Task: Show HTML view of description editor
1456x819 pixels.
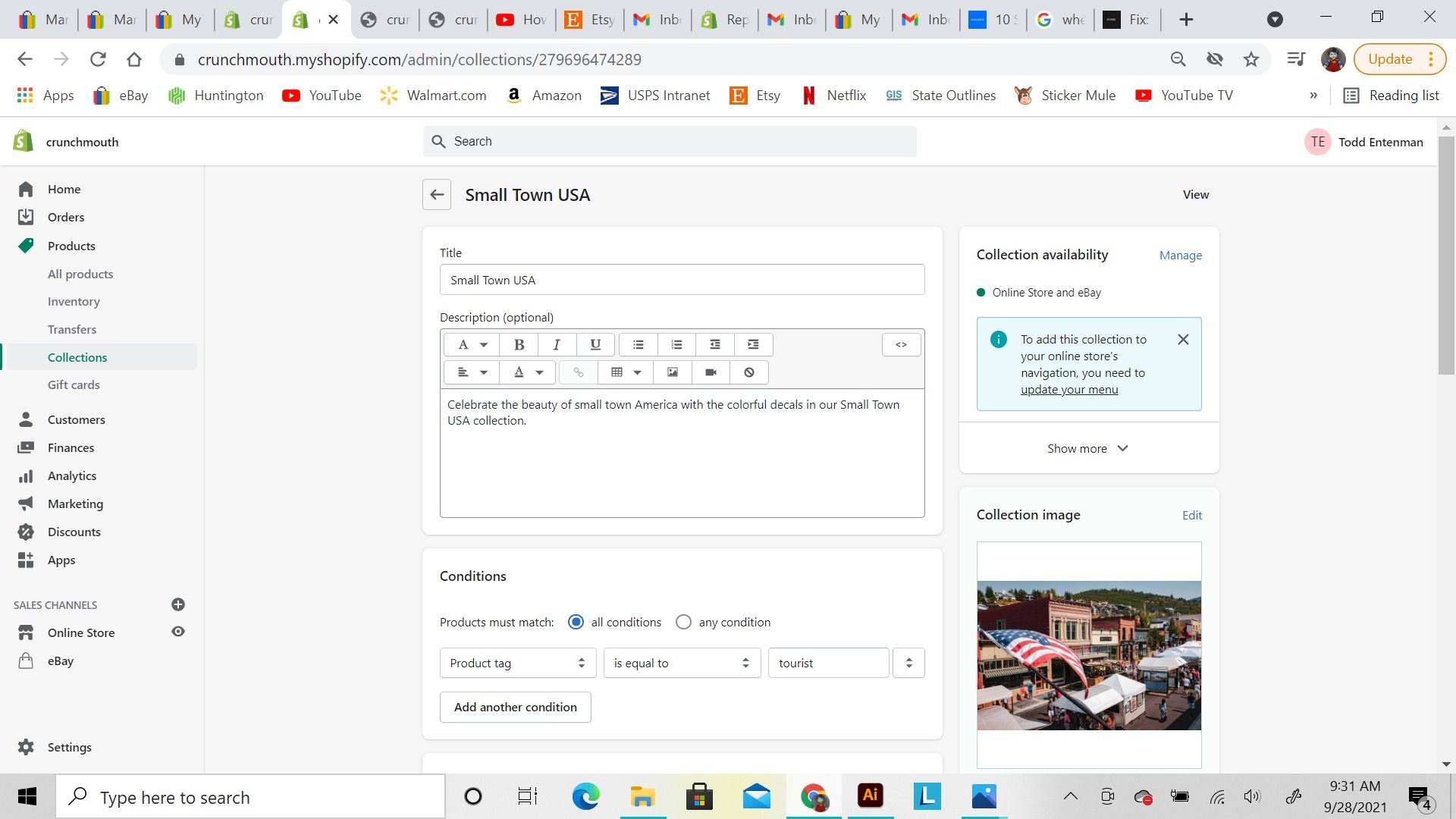Action: click(901, 344)
